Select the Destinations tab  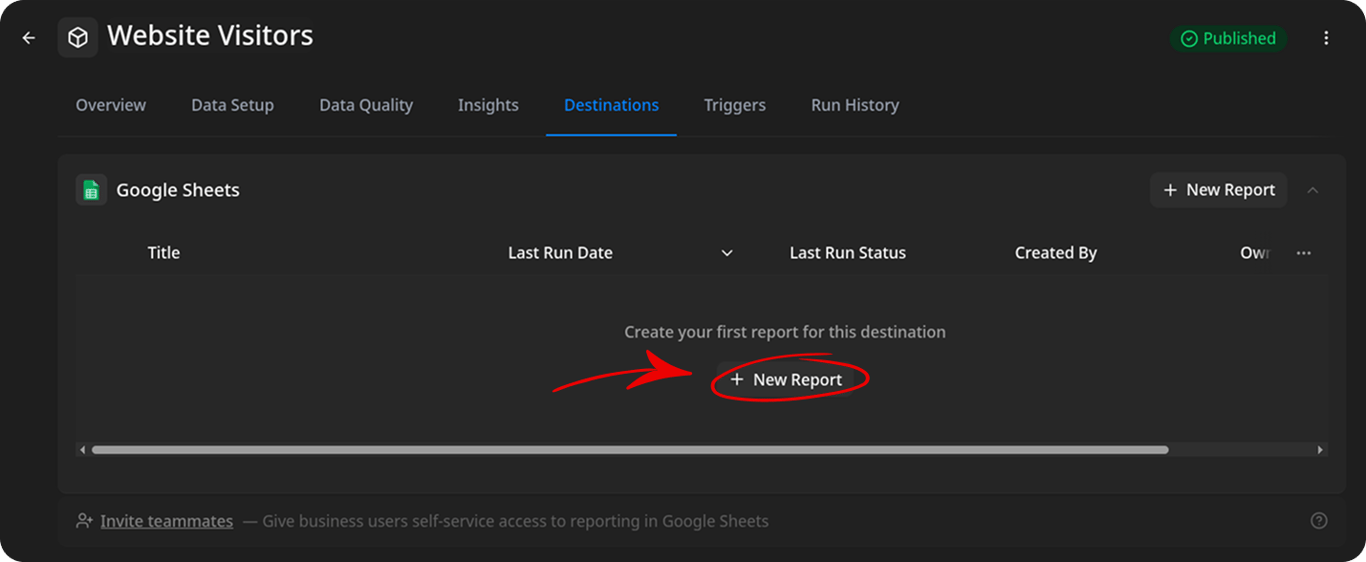[x=611, y=105]
